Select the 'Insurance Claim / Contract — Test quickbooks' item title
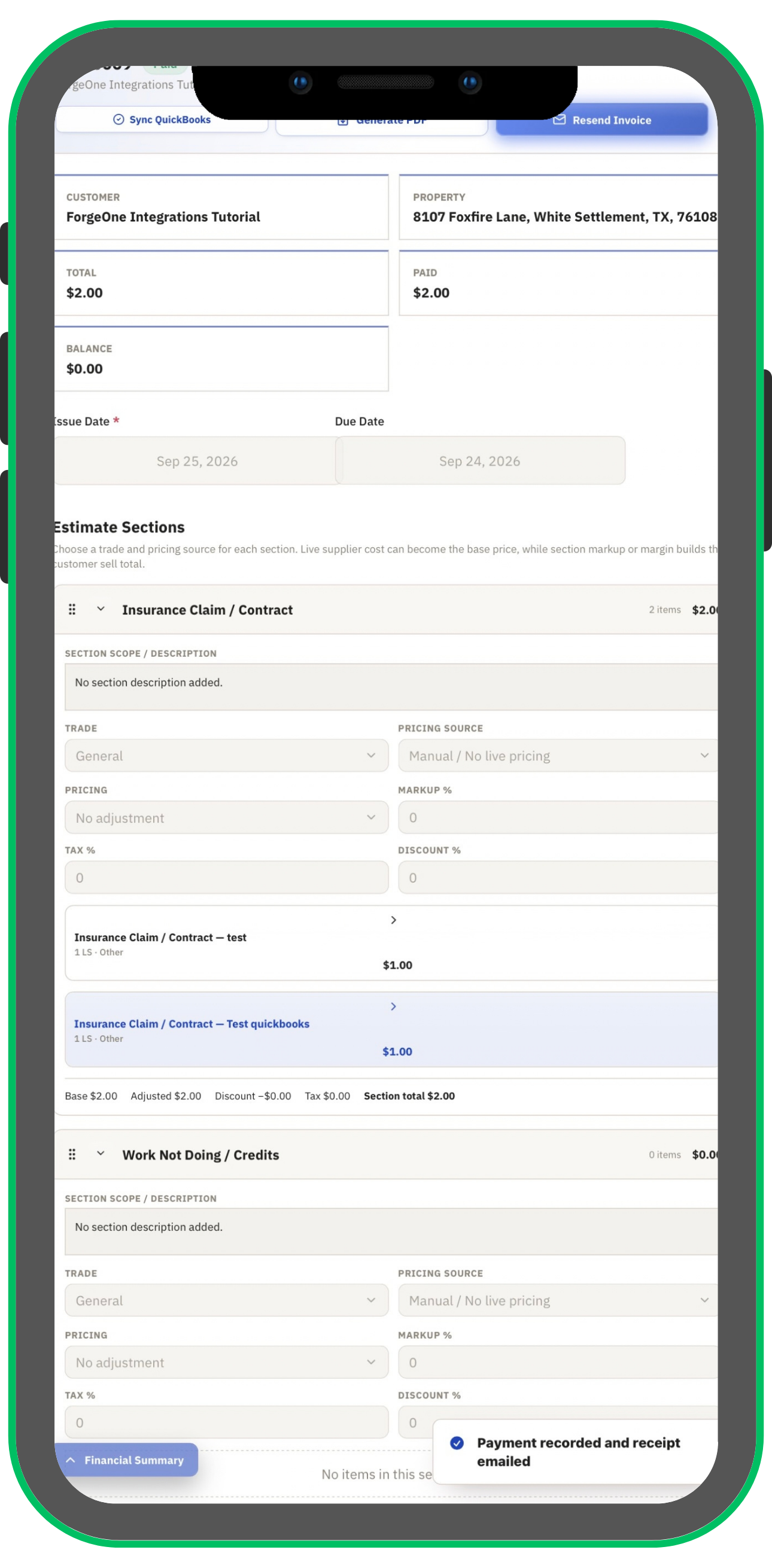 tap(192, 1024)
